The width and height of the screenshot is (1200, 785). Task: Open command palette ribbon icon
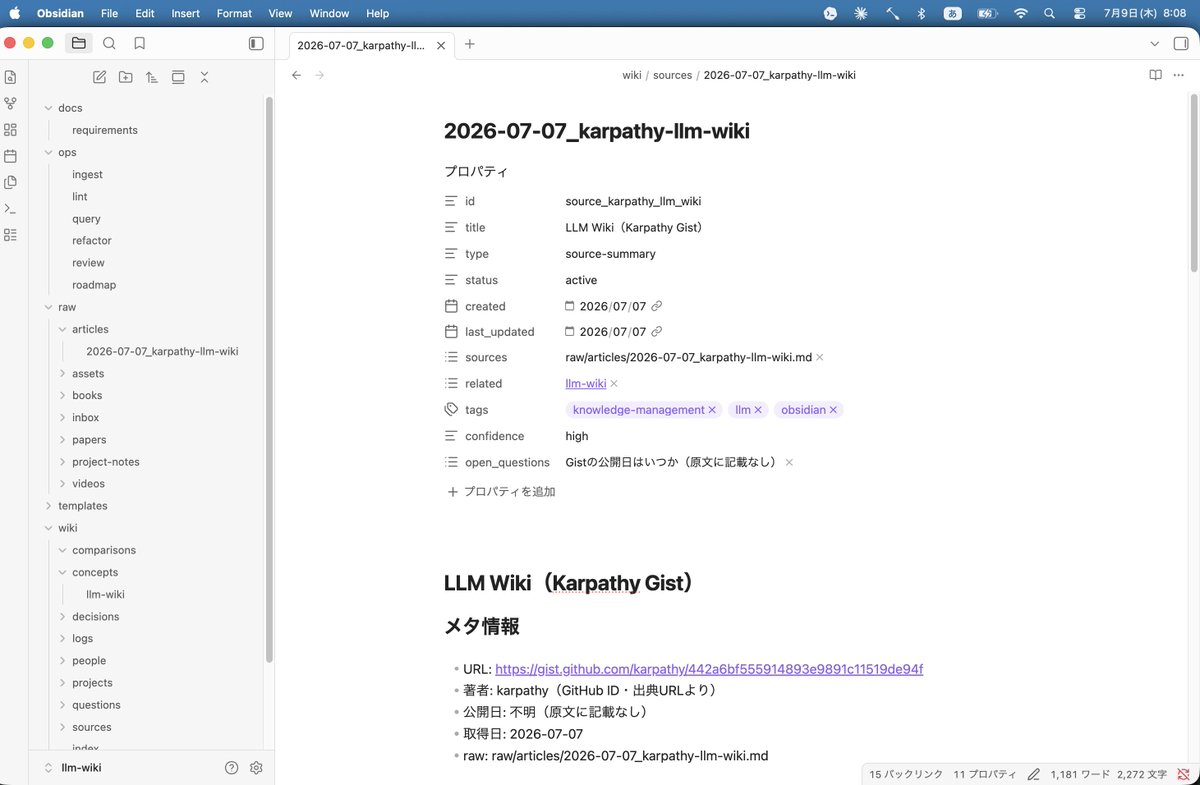tap(11, 209)
